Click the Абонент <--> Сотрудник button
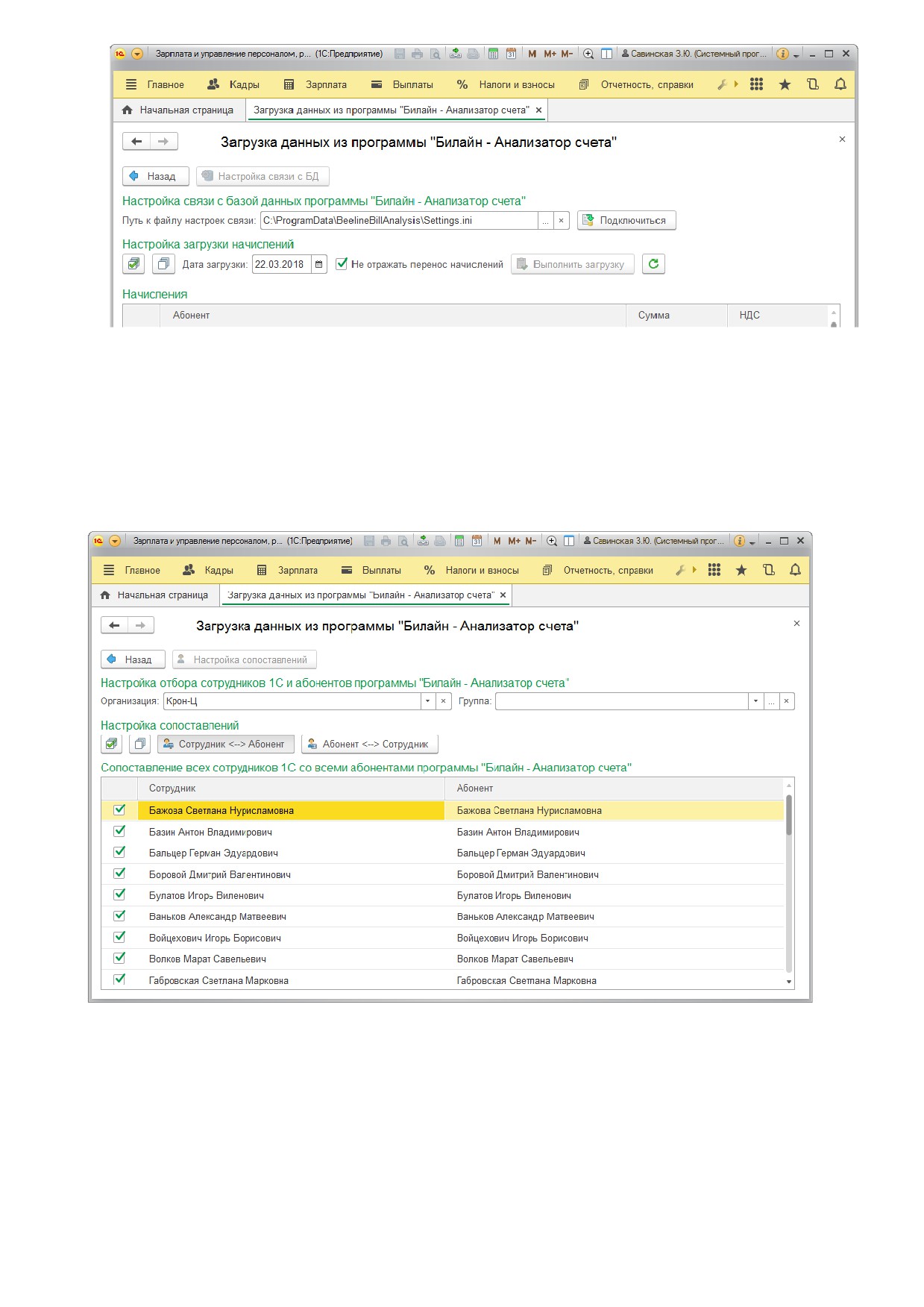924x1307 pixels. (x=370, y=744)
